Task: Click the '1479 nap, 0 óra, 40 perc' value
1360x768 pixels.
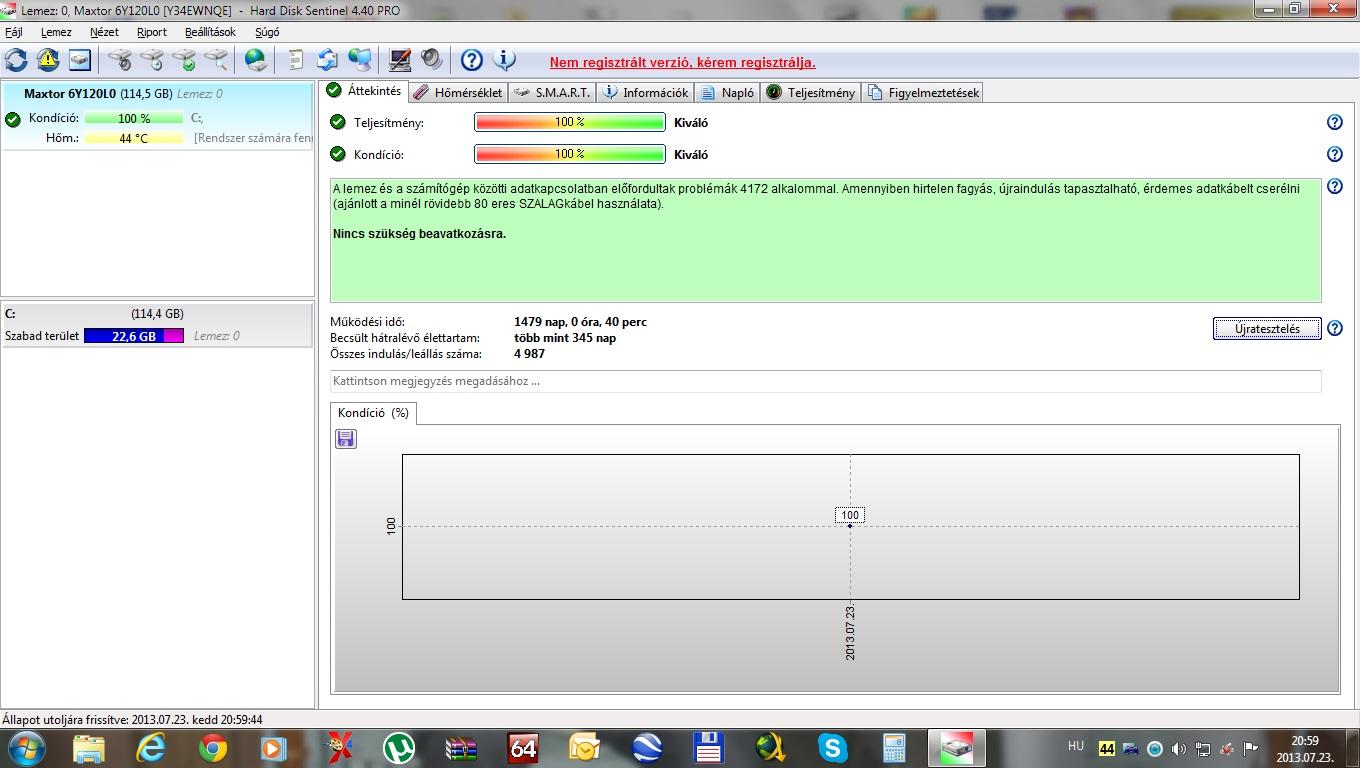Action: pyautogui.click(x=580, y=322)
